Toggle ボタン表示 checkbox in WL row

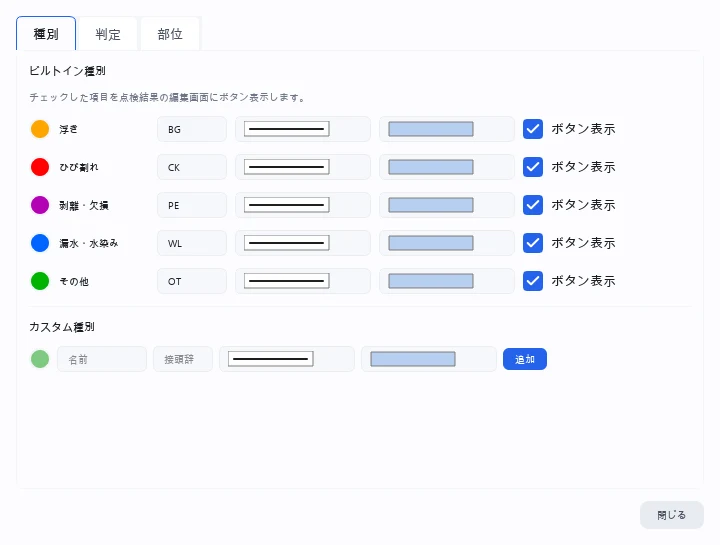coord(533,243)
